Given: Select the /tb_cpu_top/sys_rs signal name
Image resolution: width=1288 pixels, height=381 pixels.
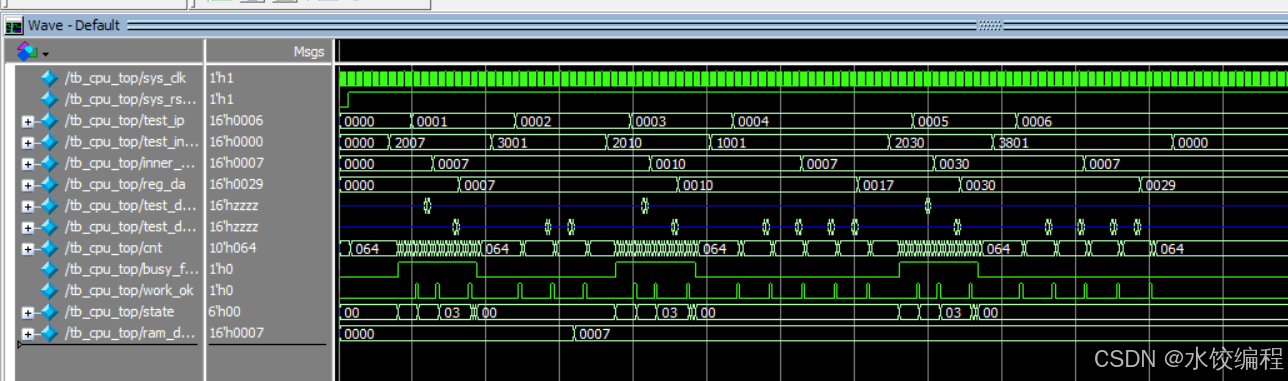Looking at the screenshot, I should tap(131, 99).
